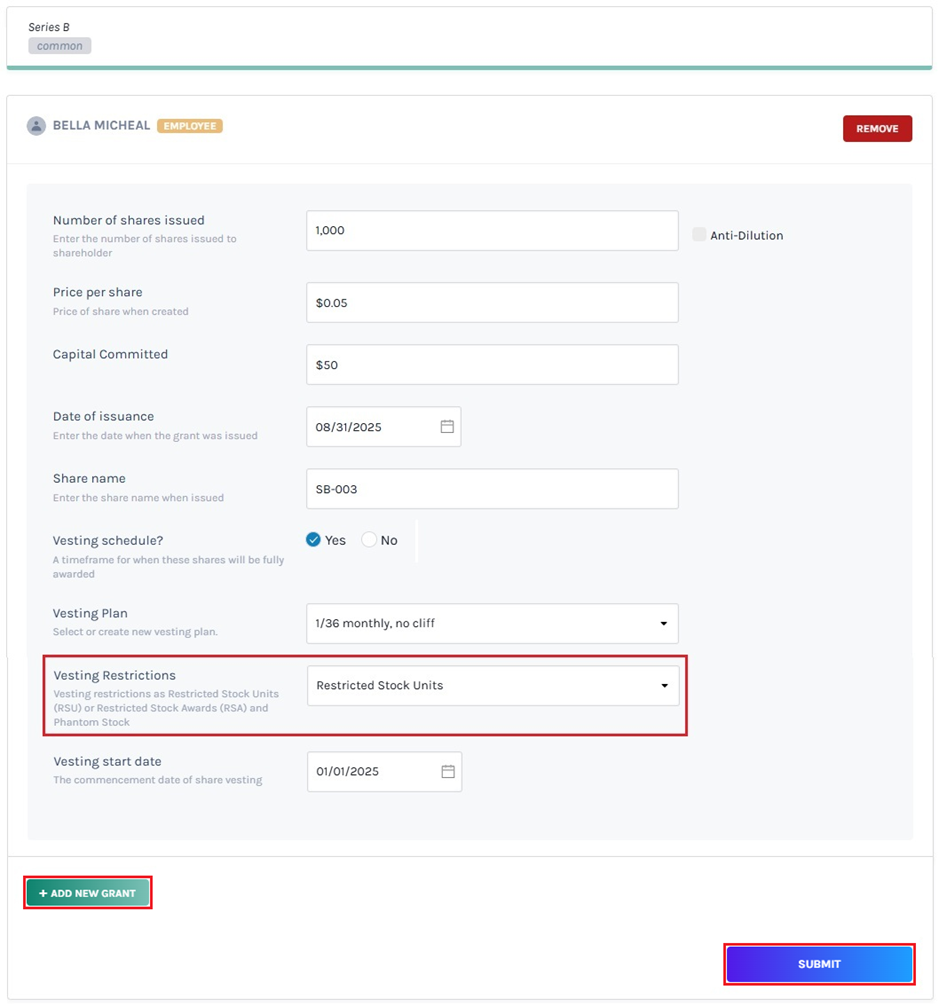939x1006 pixels.
Task: Click the dropdown arrow on Vesting Plan
Action: (663, 623)
